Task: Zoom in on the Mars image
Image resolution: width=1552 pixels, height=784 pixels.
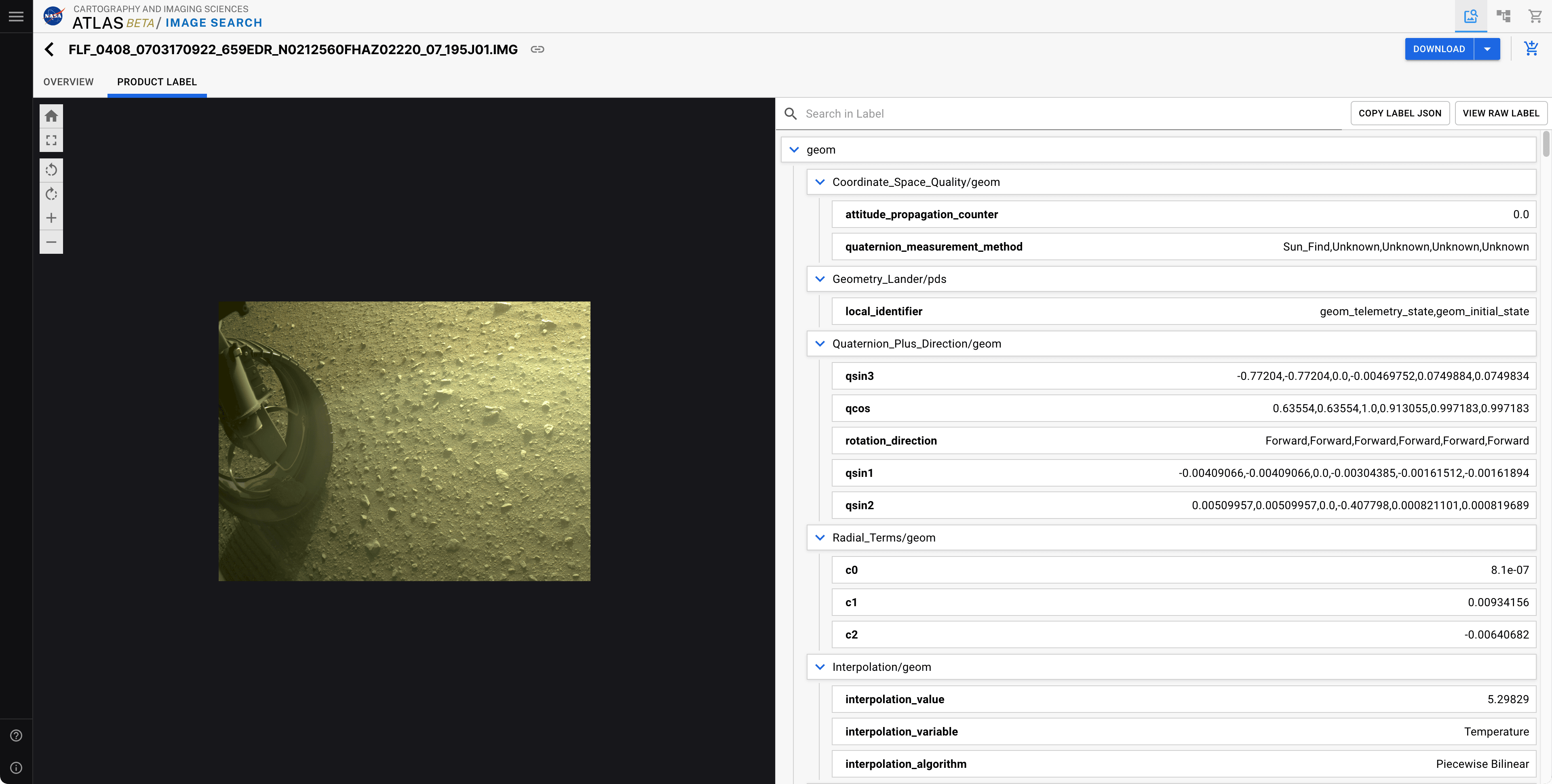Action: [x=51, y=217]
